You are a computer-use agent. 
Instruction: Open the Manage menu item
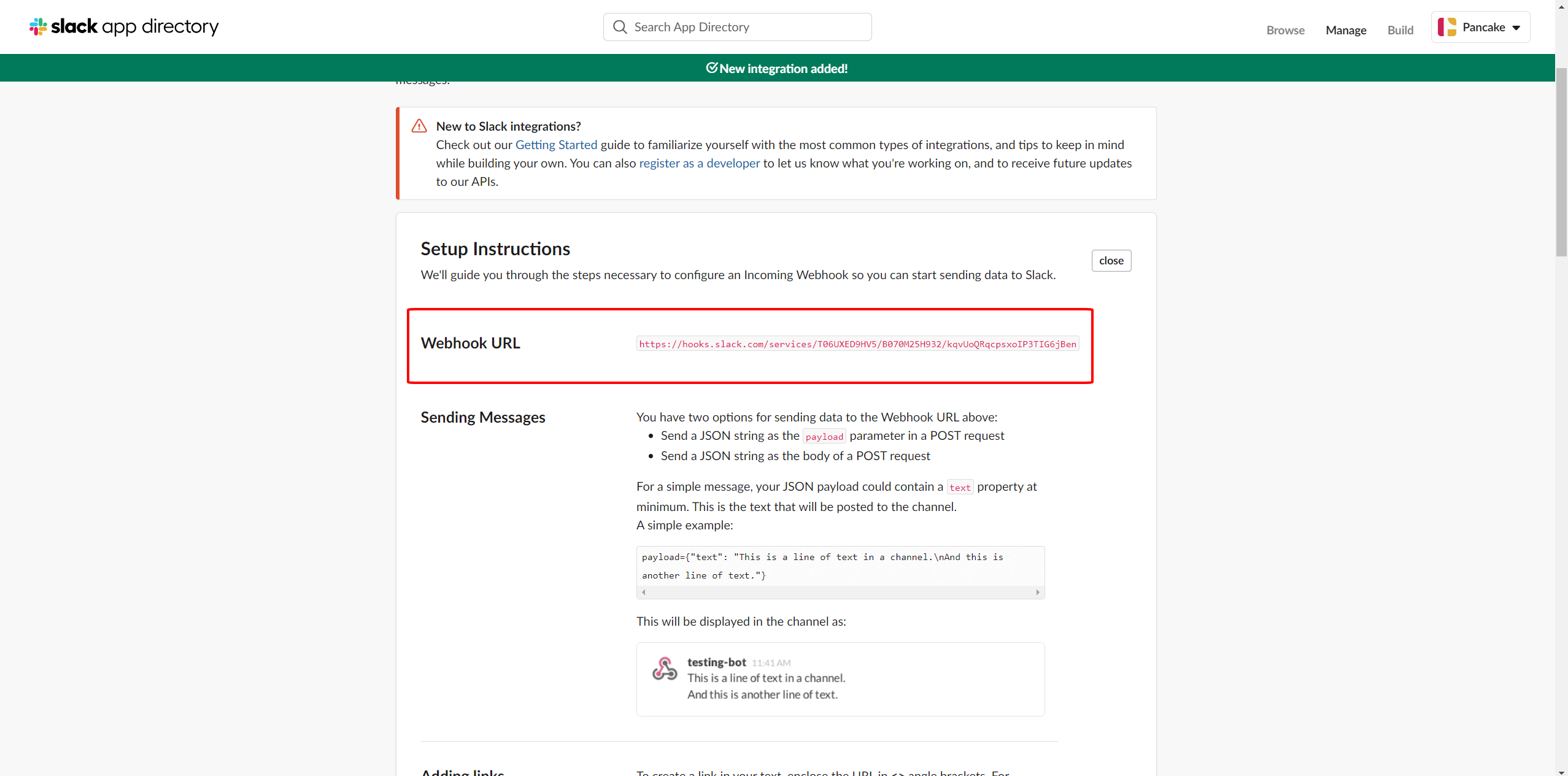coord(1345,30)
